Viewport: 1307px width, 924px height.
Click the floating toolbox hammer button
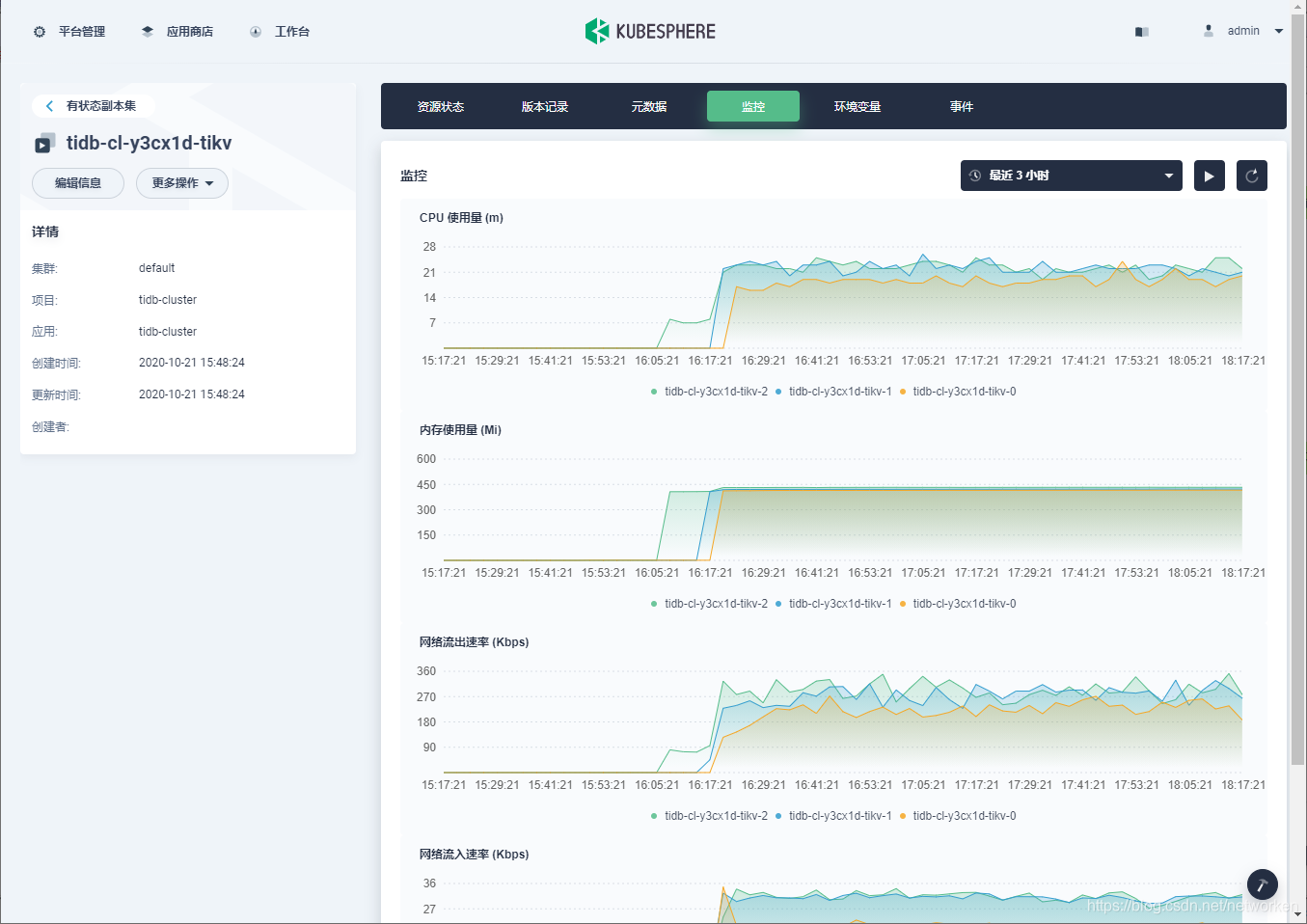[1263, 884]
